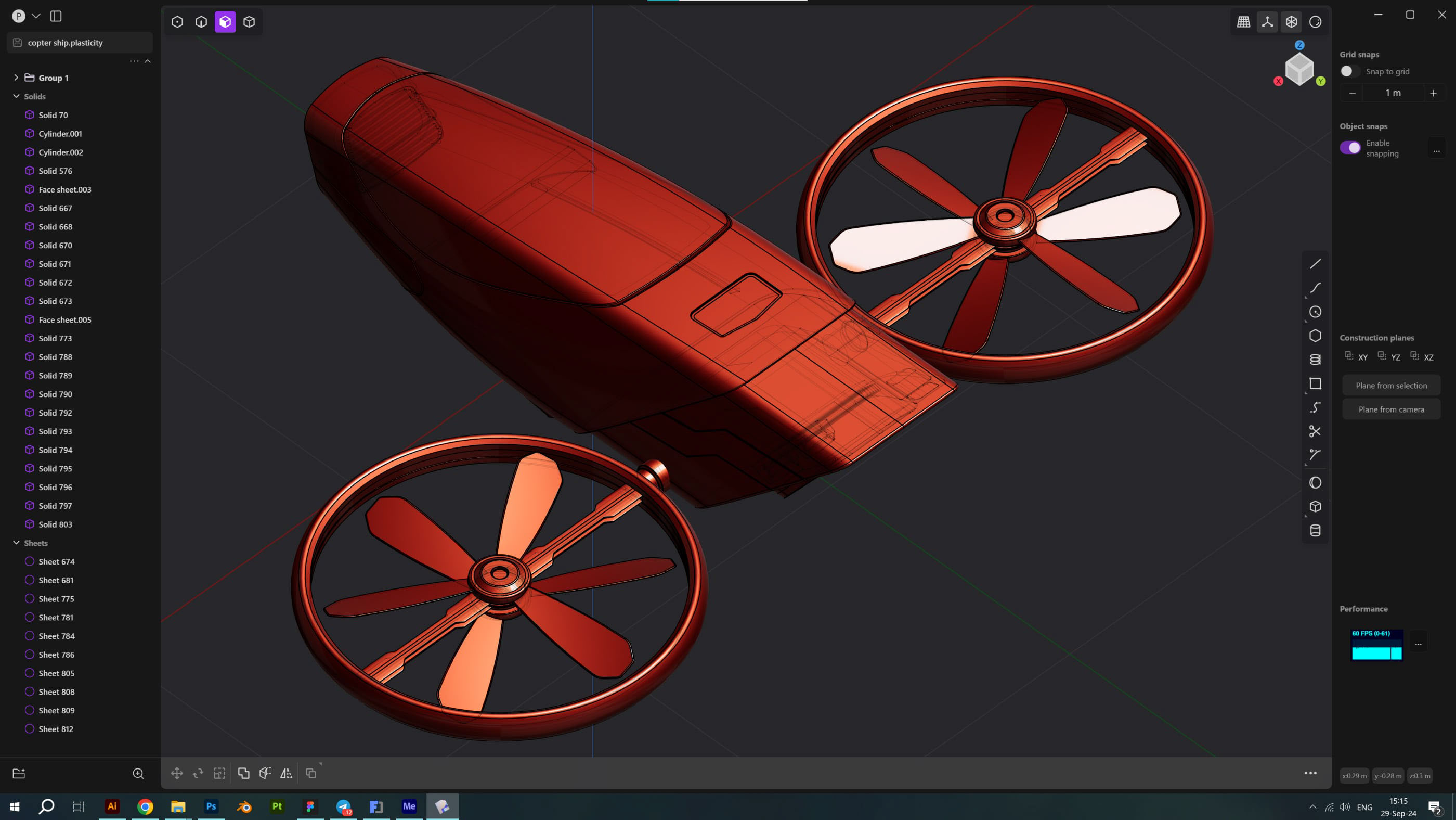The image size is (1456, 820).
Task: Select the Rectangle tool
Action: coord(1315,384)
